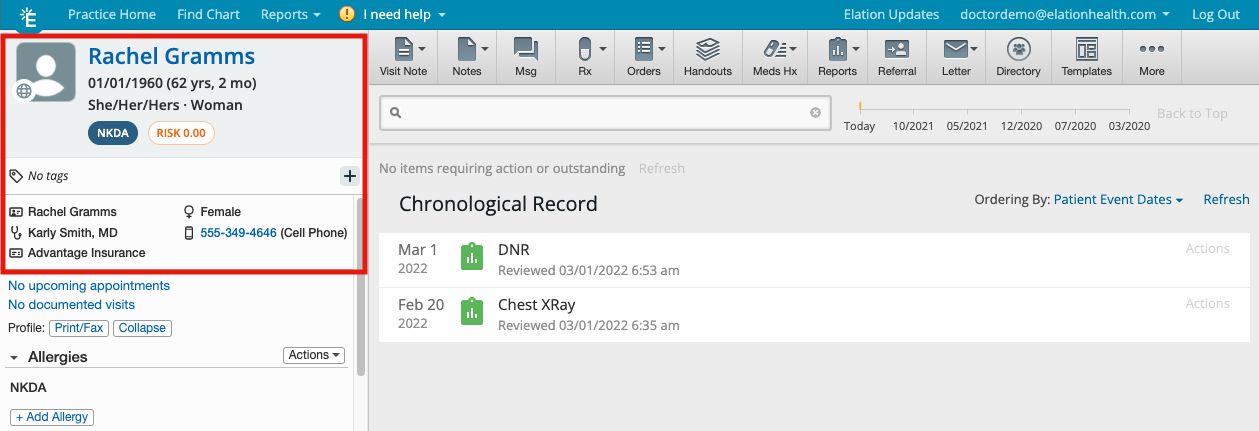Click the Add Allergy button
The width and height of the screenshot is (1259, 431).
pyautogui.click(x=52, y=417)
